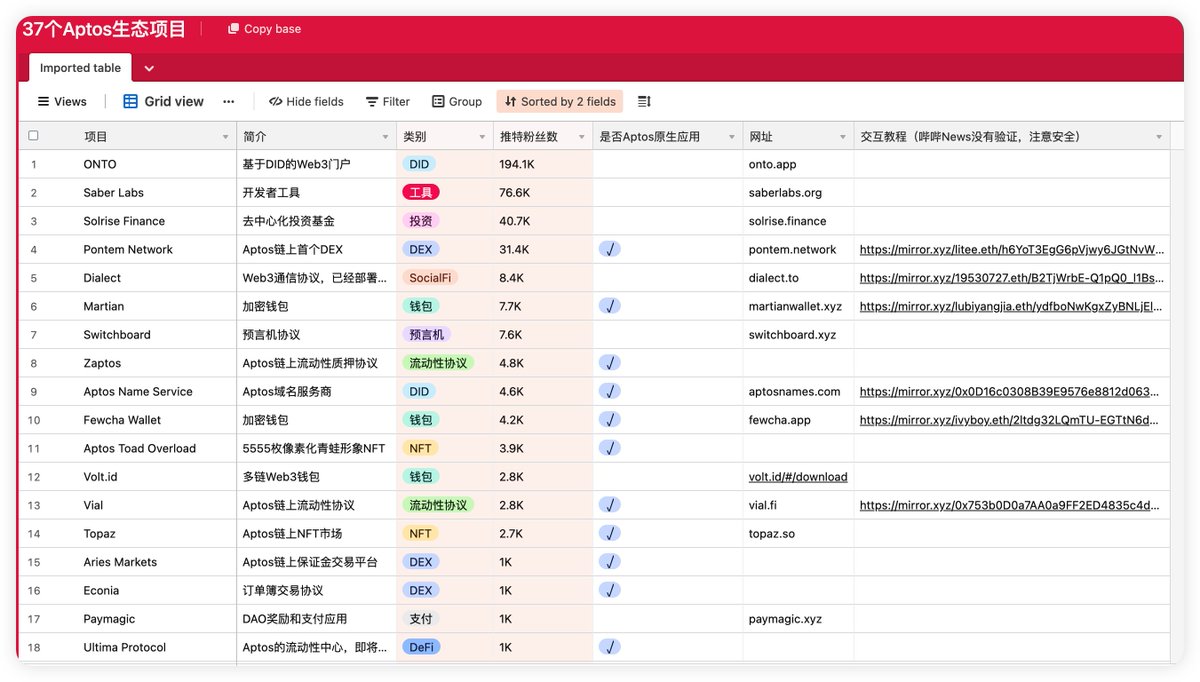This screenshot has width=1200, height=682.
Task: Open the Views sidebar
Action: coord(62,101)
